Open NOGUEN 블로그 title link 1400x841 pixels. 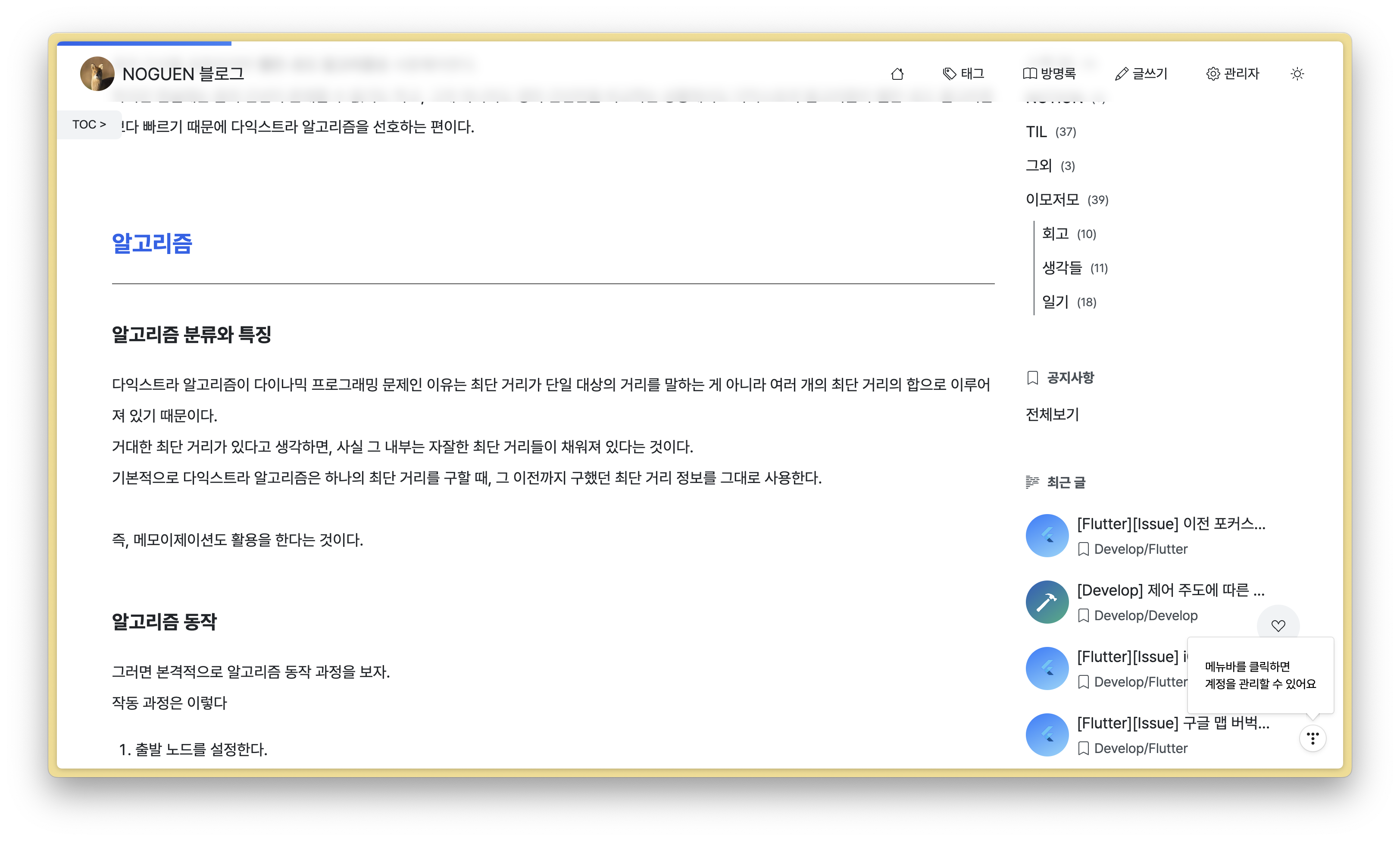(183, 74)
